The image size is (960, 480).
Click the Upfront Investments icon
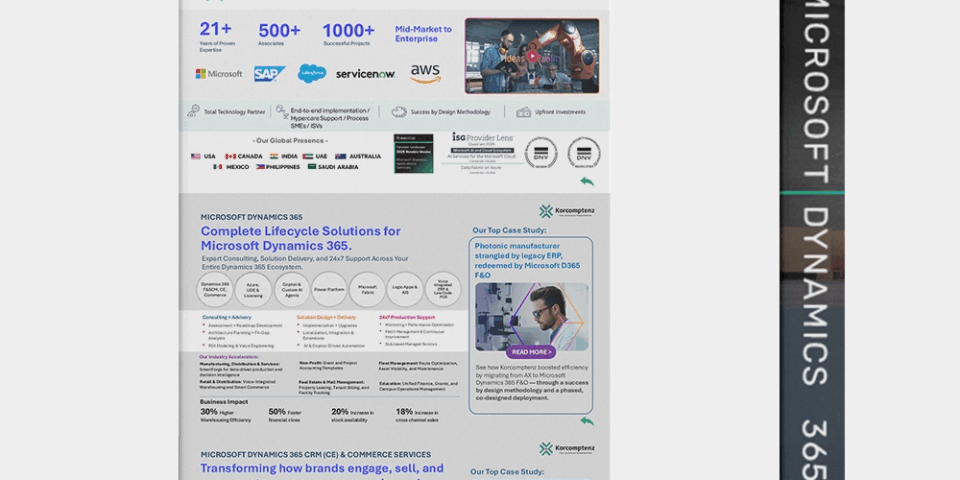click(523, 112)
